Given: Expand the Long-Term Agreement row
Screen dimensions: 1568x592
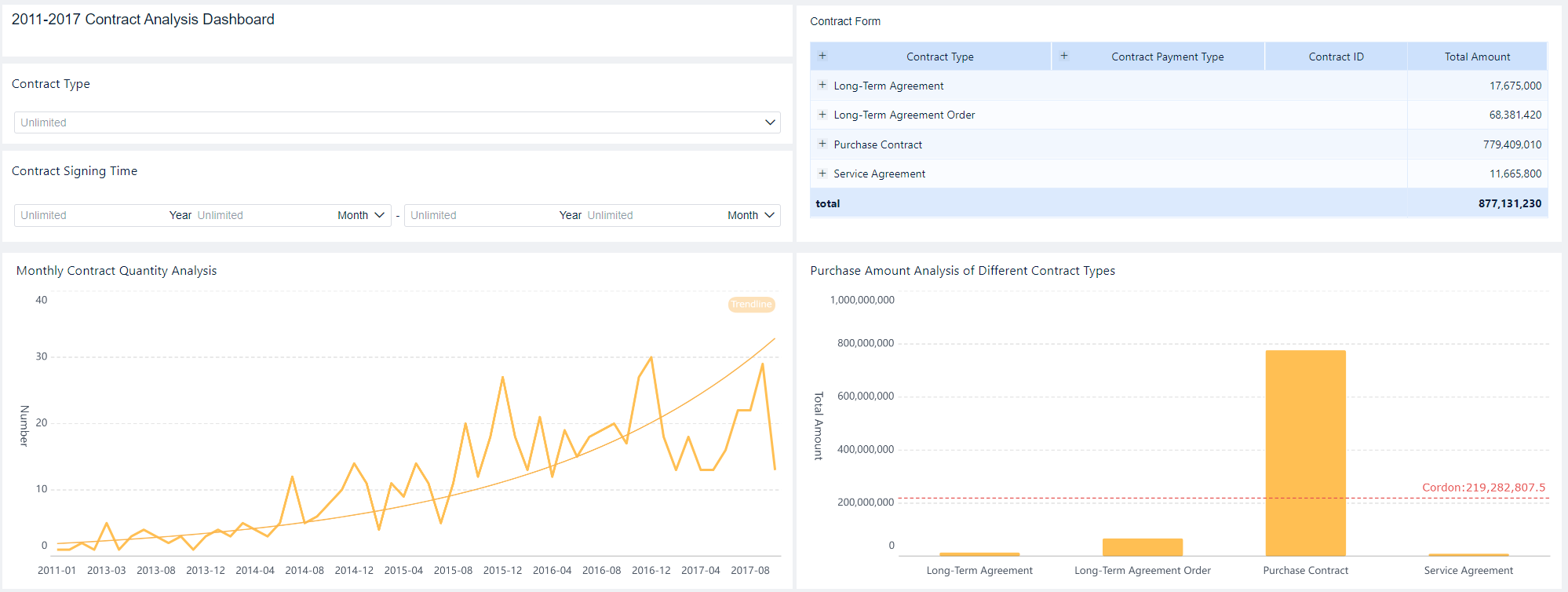Looking at the screenshot, I should point(822,85).
